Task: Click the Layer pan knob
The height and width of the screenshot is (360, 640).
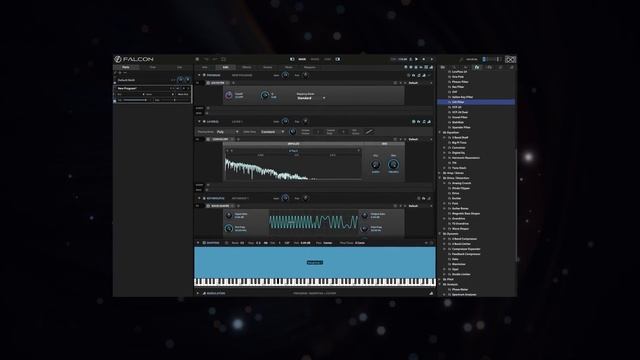Action: pos(305,121)
